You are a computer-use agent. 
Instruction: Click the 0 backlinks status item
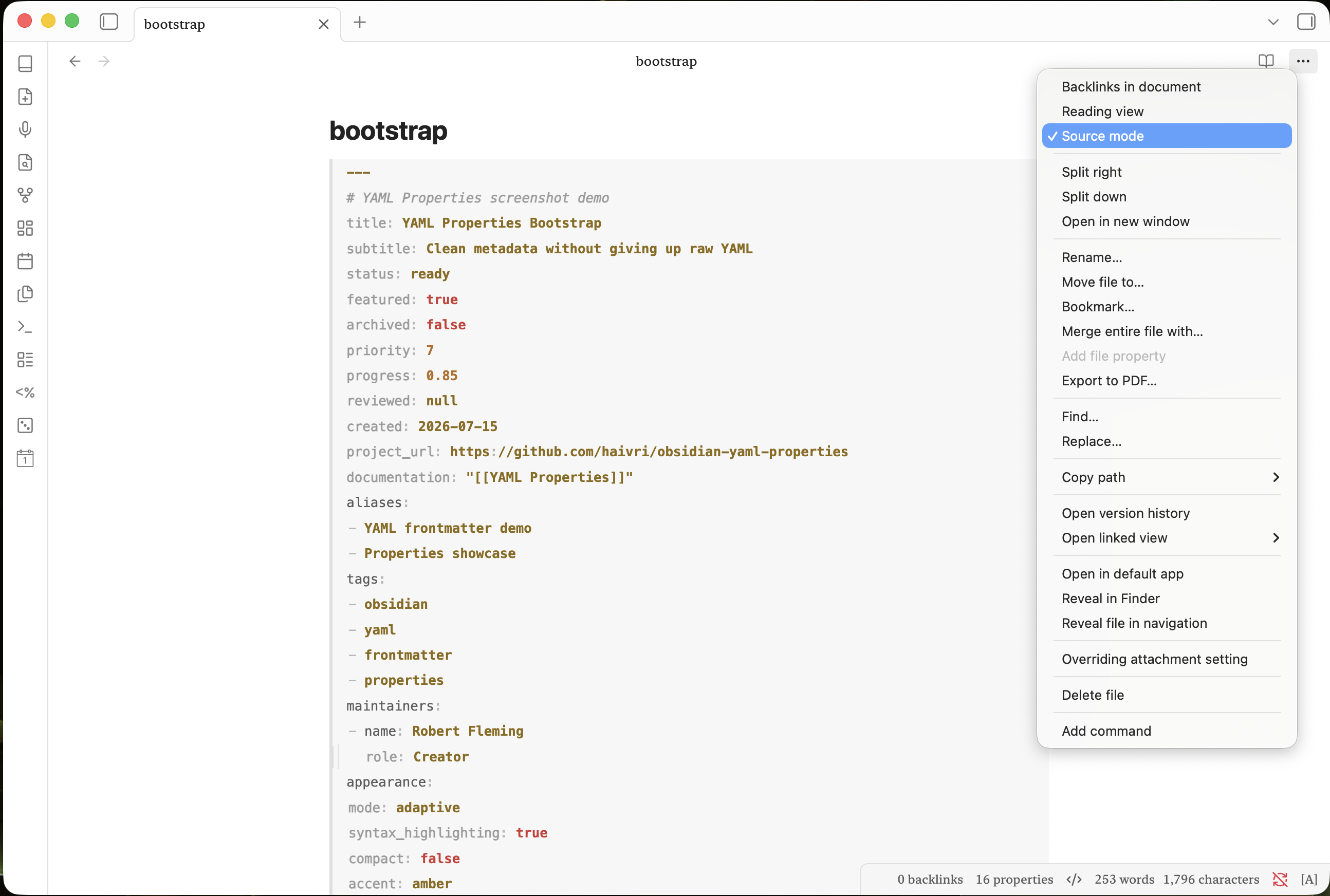[x=929, y=879]
